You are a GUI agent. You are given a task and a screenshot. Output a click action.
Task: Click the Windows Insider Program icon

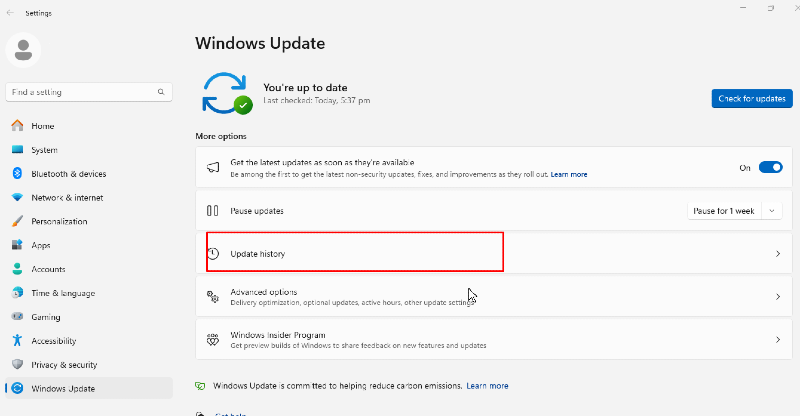(x=213, y=339)
